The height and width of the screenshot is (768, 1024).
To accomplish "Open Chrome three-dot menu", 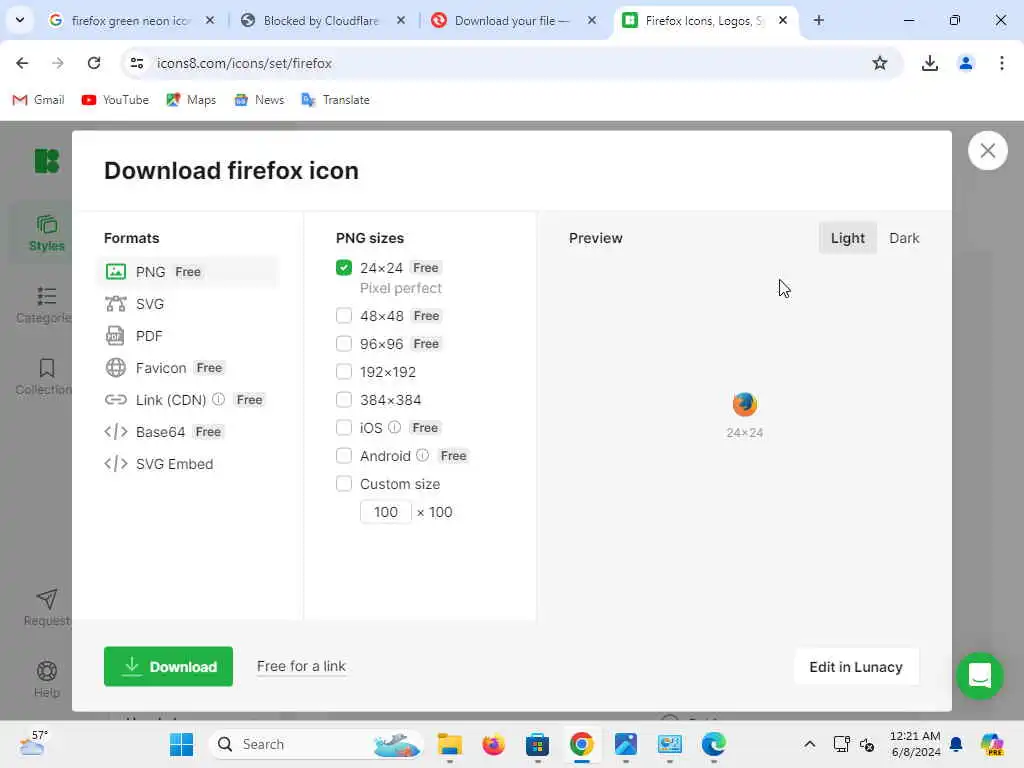I will [x=1001, y=63].
